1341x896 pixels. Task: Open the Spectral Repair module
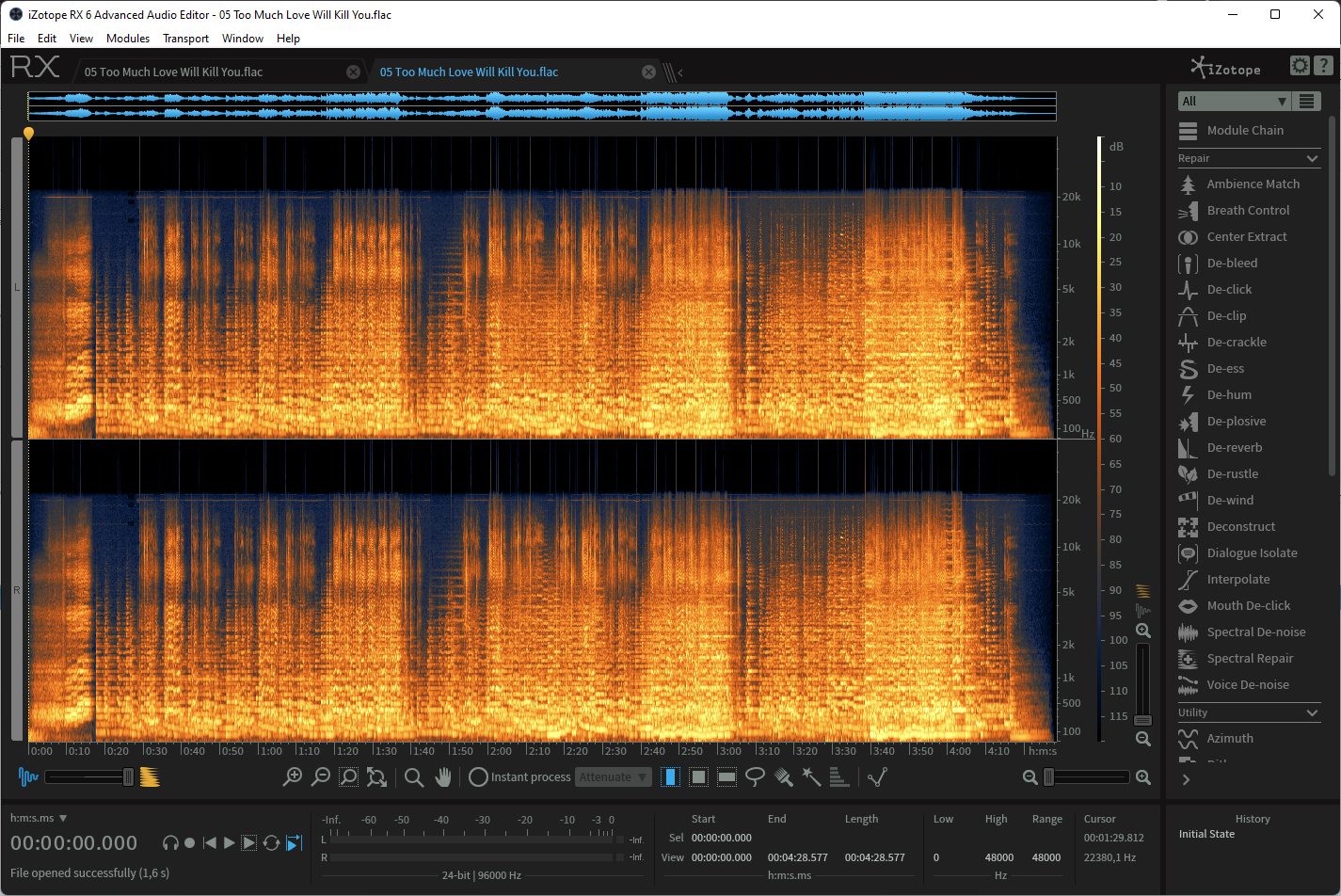tap(1248, 659)
